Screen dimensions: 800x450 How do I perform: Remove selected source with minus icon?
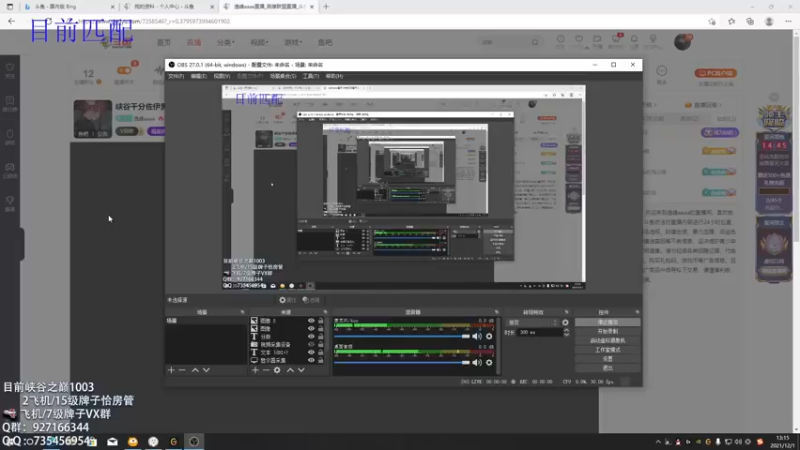(x=266, y=370)
